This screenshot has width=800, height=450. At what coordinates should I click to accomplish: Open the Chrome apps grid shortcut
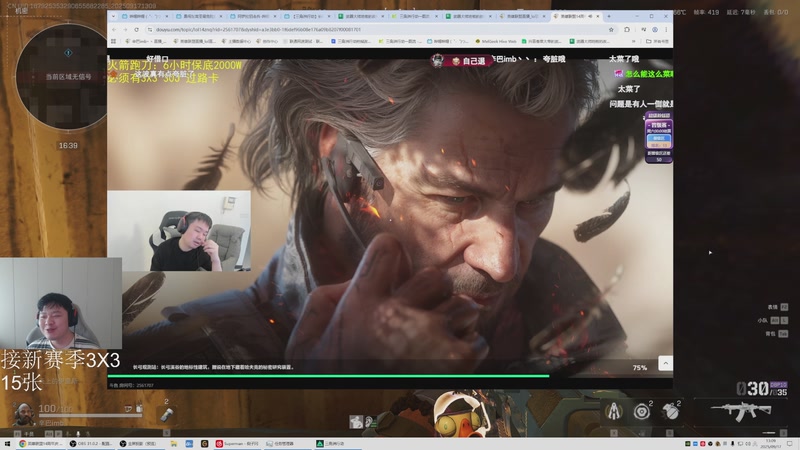pos(113,41)
